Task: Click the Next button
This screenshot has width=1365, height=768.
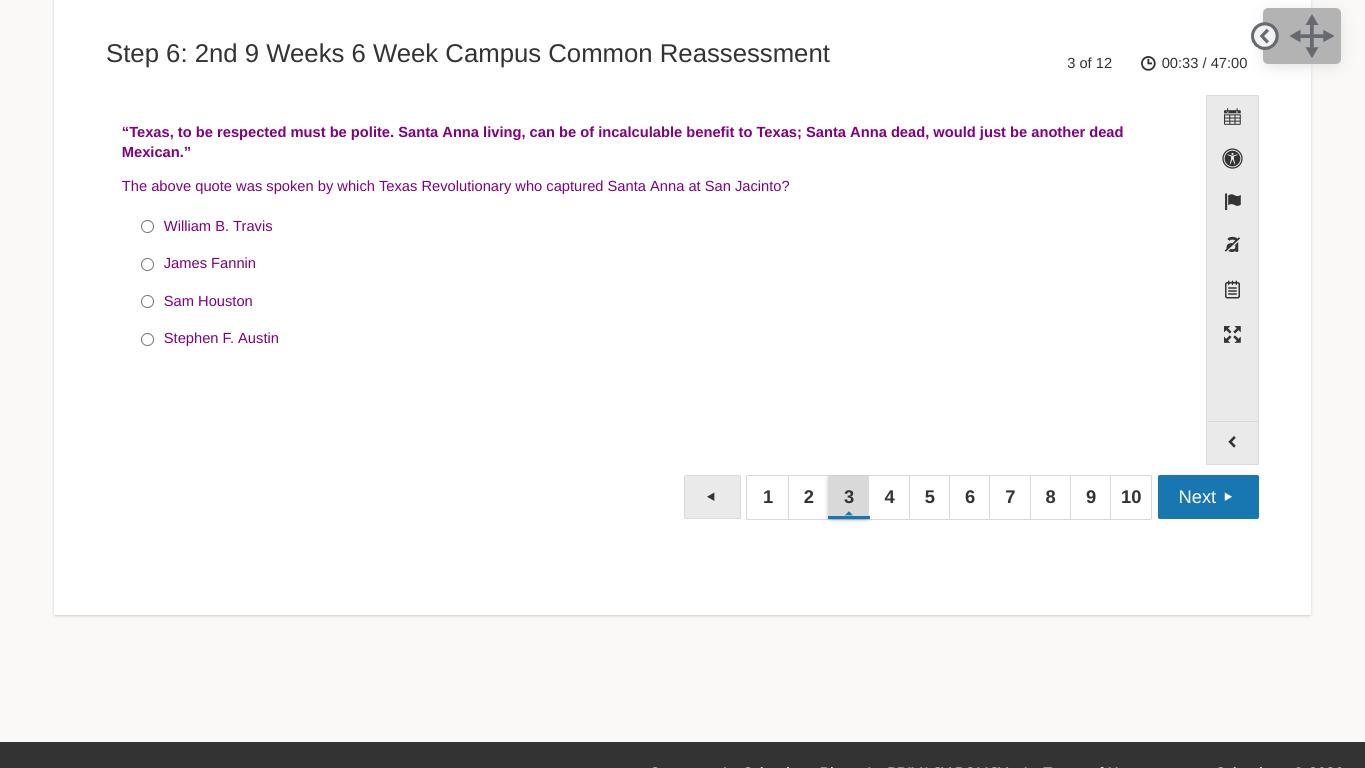Action: (1207, 497)
